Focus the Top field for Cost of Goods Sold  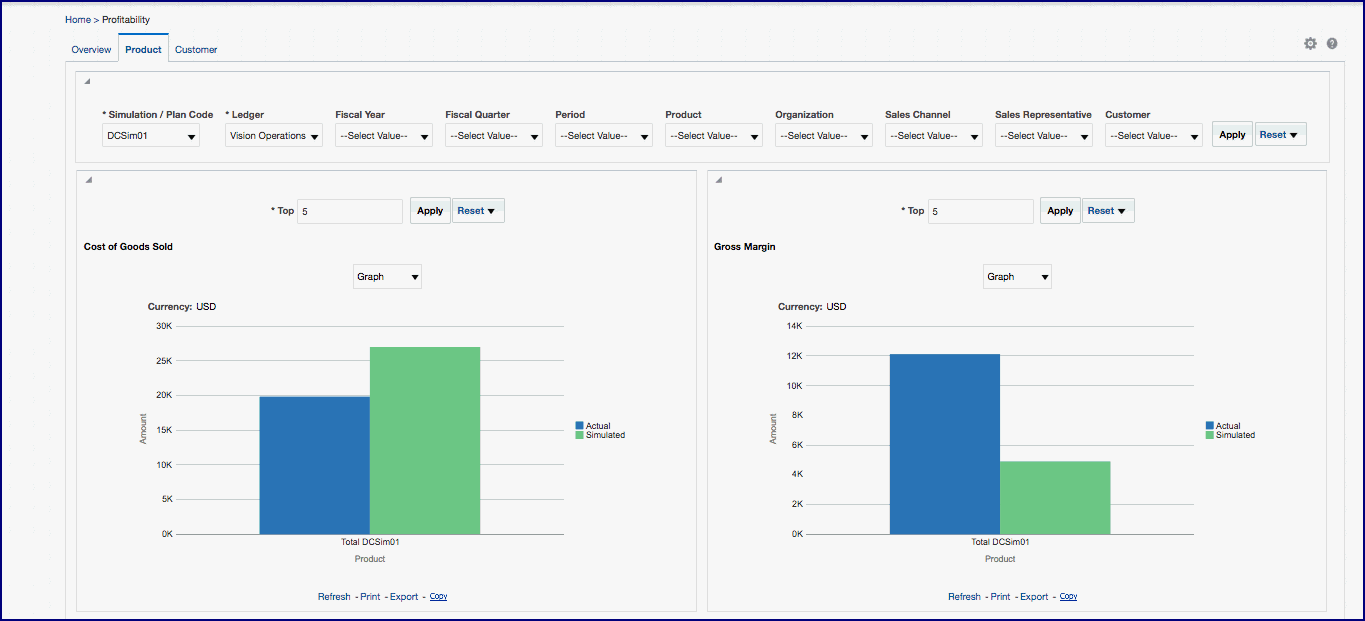(350, 211)
